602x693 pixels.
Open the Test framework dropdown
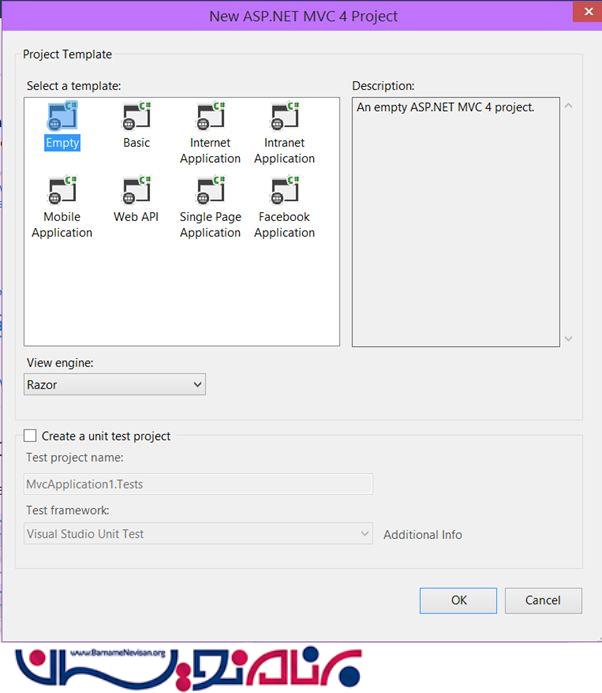(x=198, y=533)
